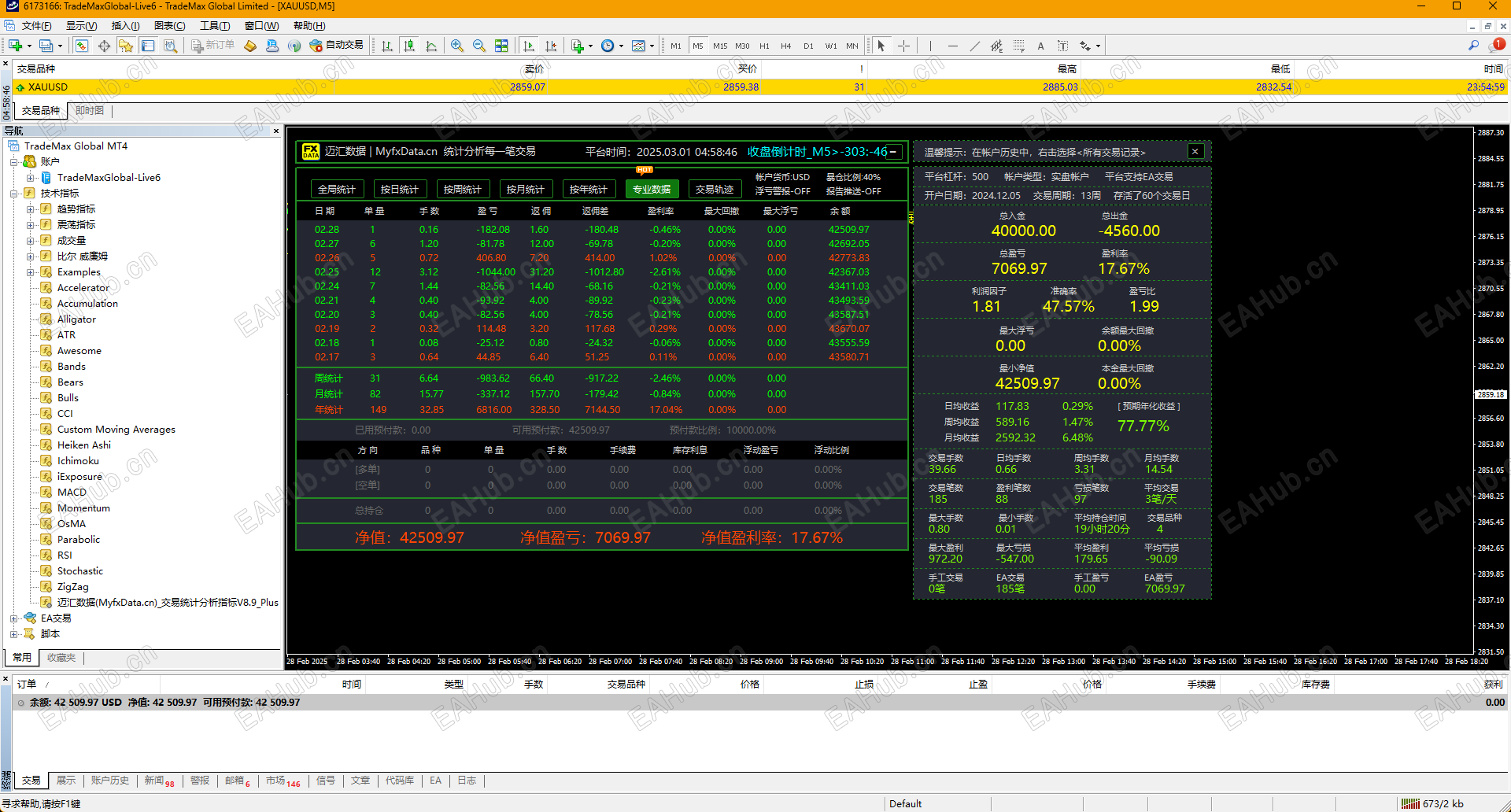Open the 文件(F) menu
The width and height of the screenshot is (1511, 812).
pos(36,26)
